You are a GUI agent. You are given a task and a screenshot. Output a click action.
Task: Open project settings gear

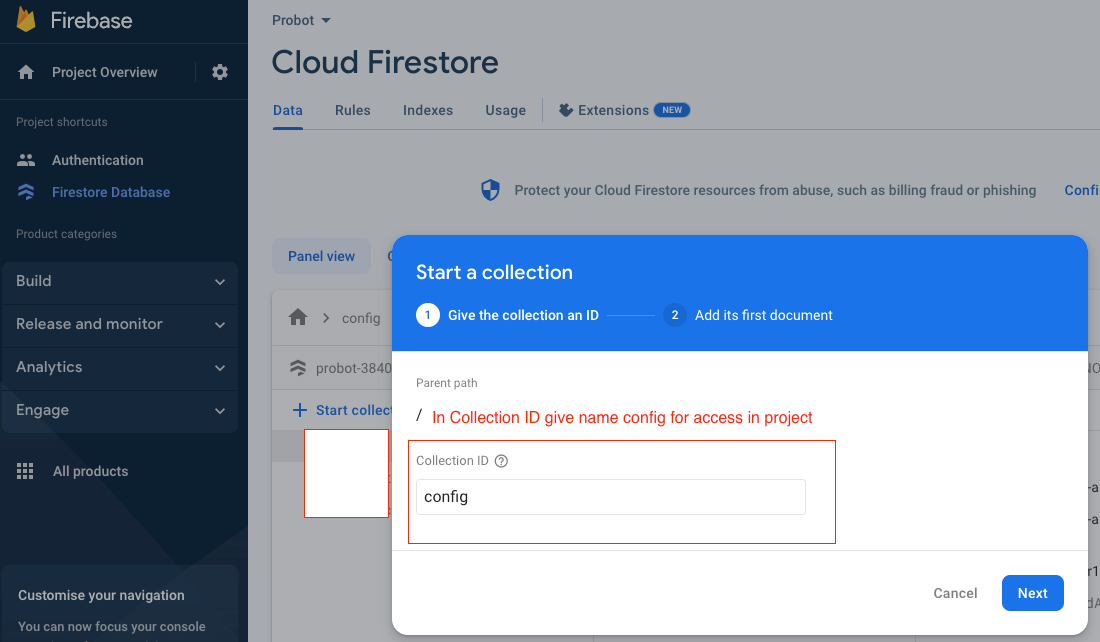(x=219, y=71)
